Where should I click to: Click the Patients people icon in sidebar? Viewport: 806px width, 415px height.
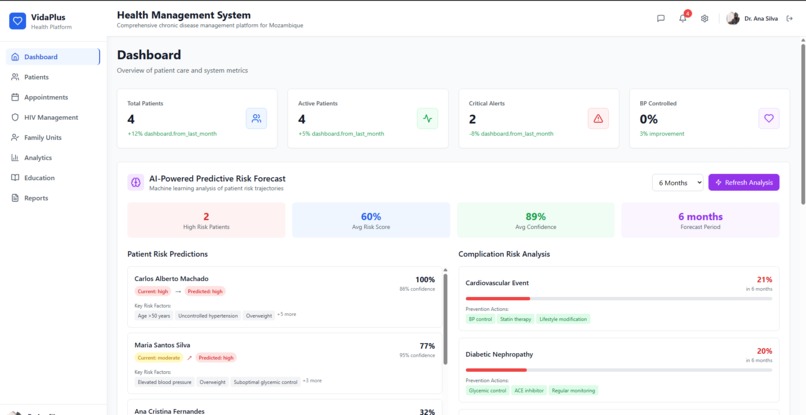(x=15, y=77)
